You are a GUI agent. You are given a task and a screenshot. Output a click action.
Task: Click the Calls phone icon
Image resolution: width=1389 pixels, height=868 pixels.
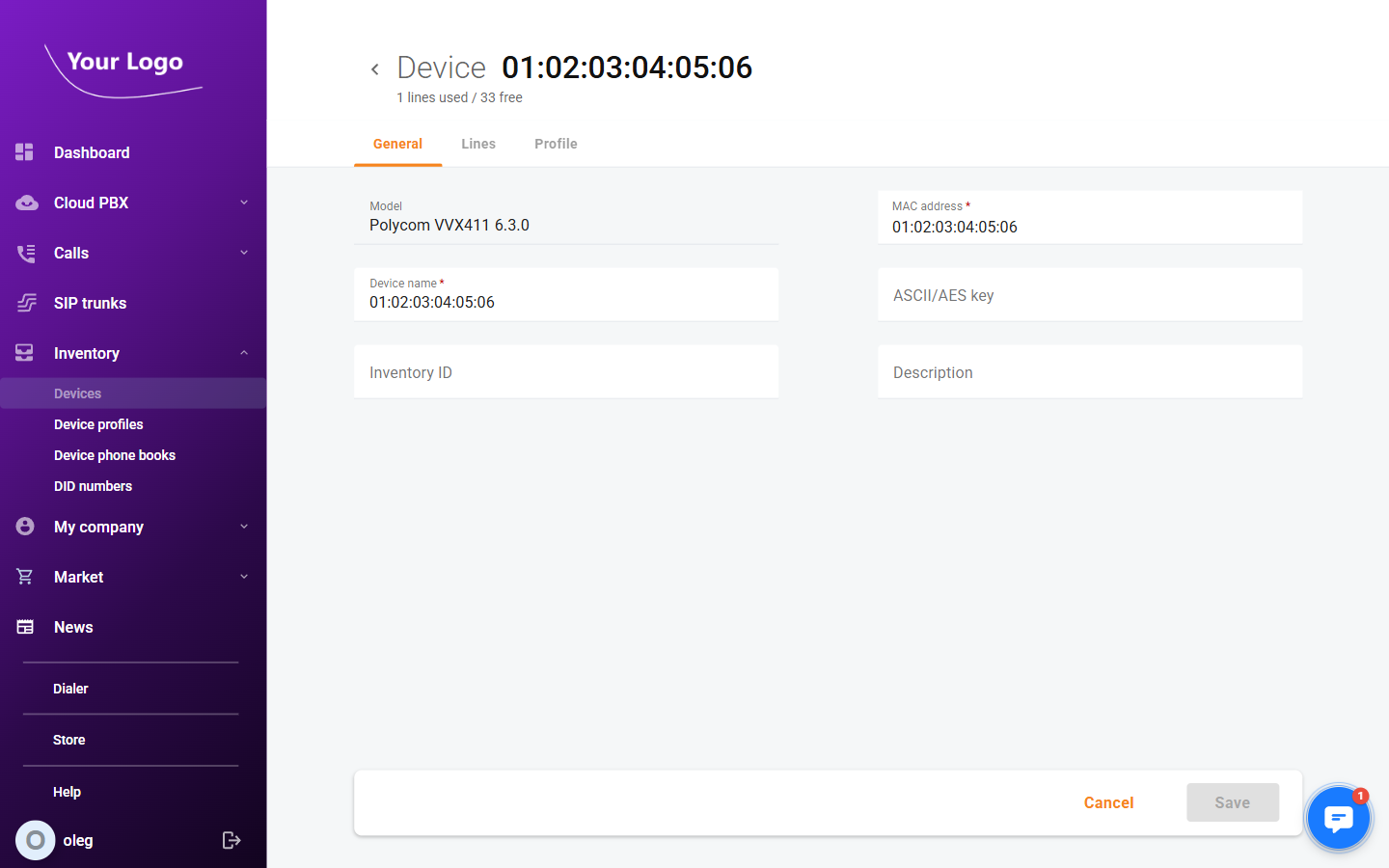pos(23,253)
